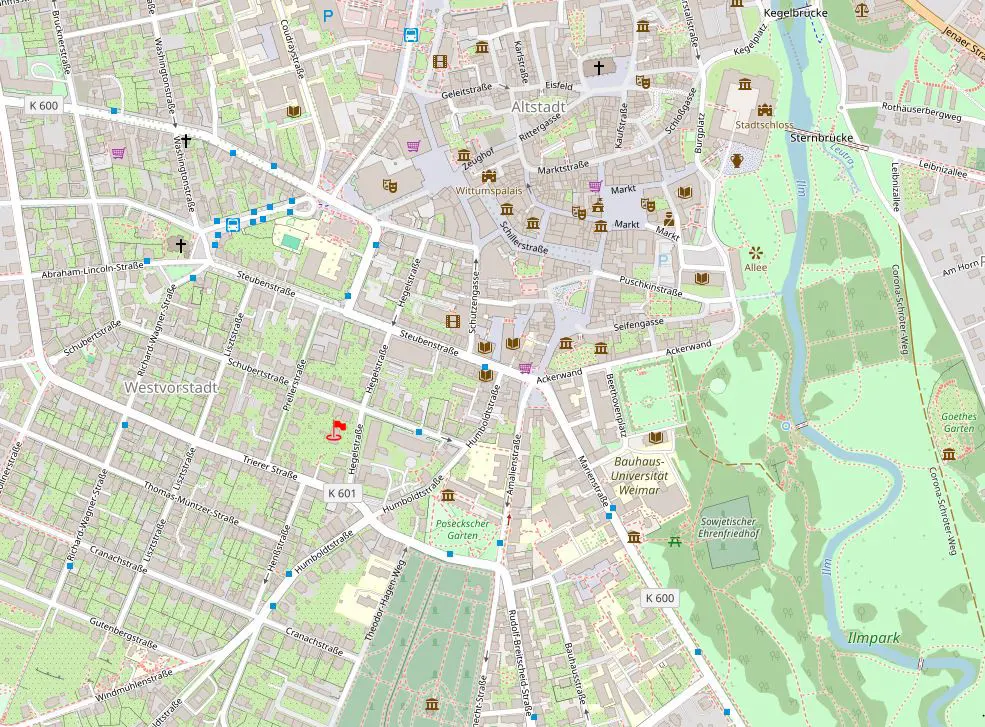Select the fountain icon in the Stadtschloss park
This screenshot has width=985, height=727.
736,161
